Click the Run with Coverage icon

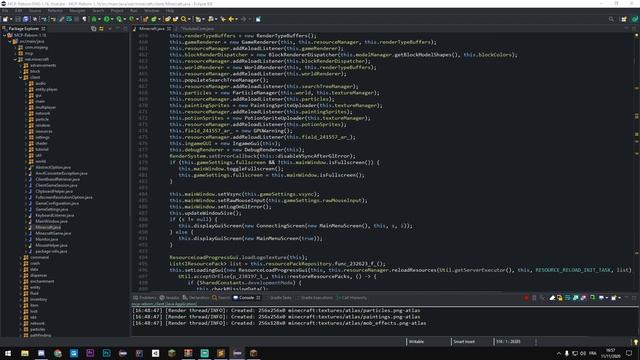click(119, 19)
